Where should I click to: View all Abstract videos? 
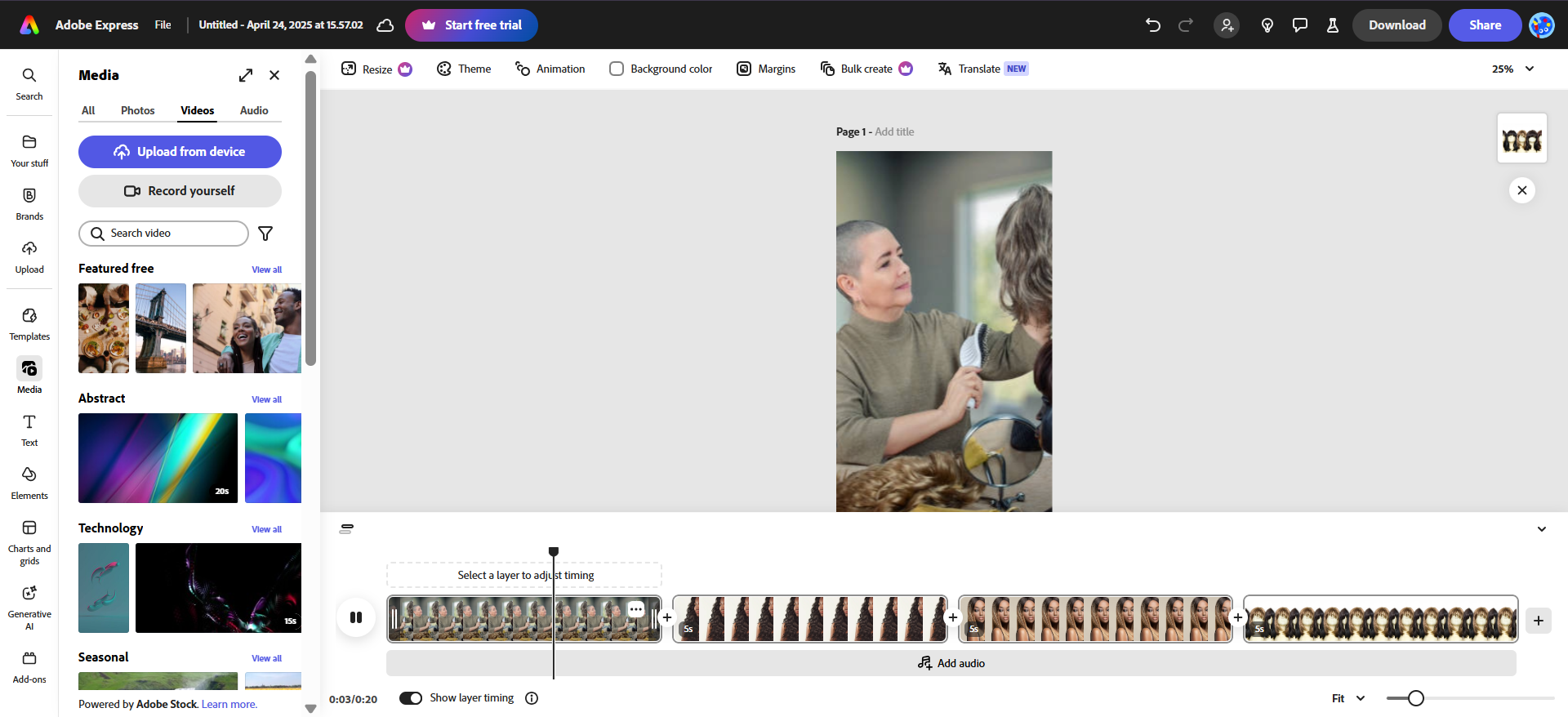[267, 399]
